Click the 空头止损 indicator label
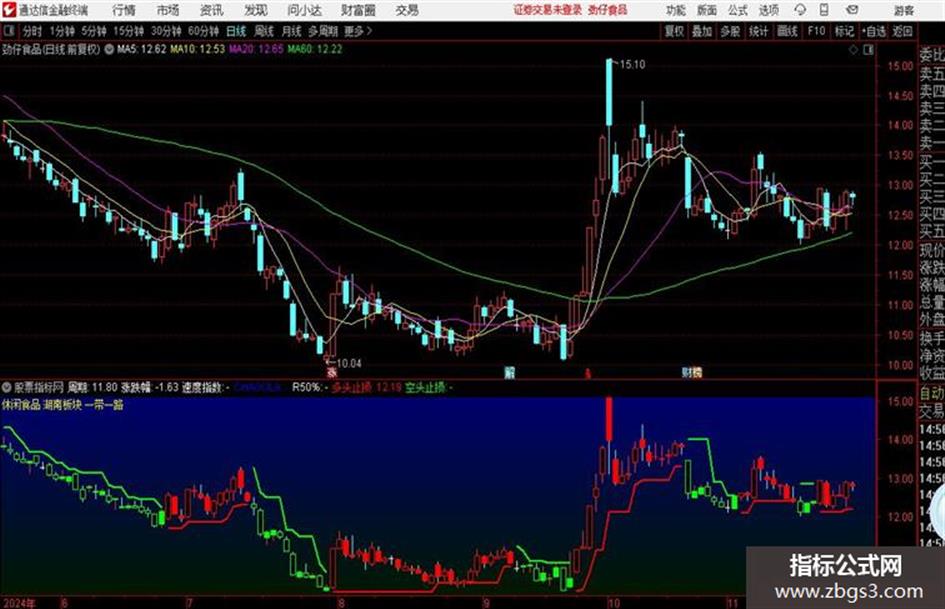 [x=425, y=387]
